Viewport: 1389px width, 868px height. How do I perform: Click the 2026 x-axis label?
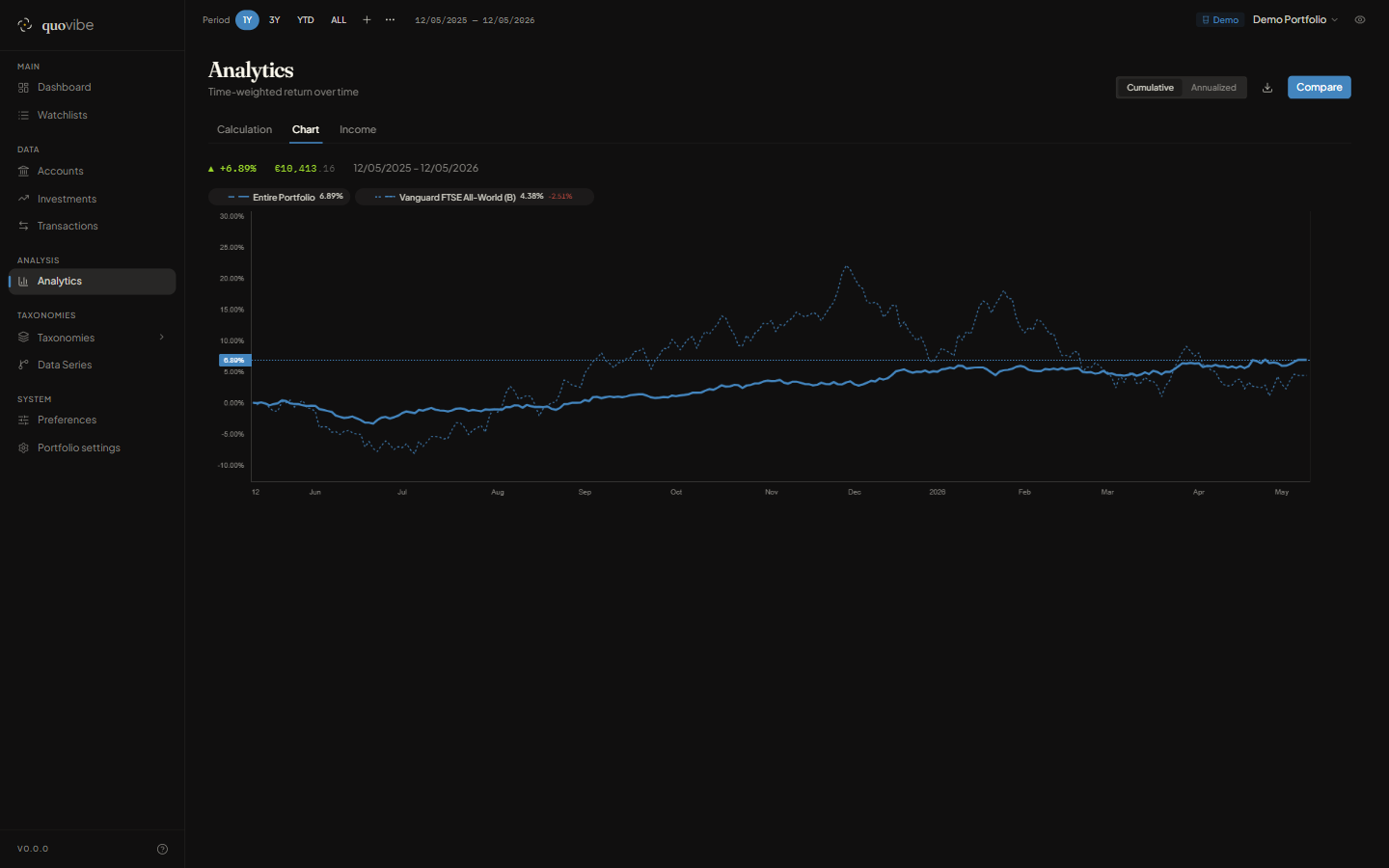tap(938, 492)
